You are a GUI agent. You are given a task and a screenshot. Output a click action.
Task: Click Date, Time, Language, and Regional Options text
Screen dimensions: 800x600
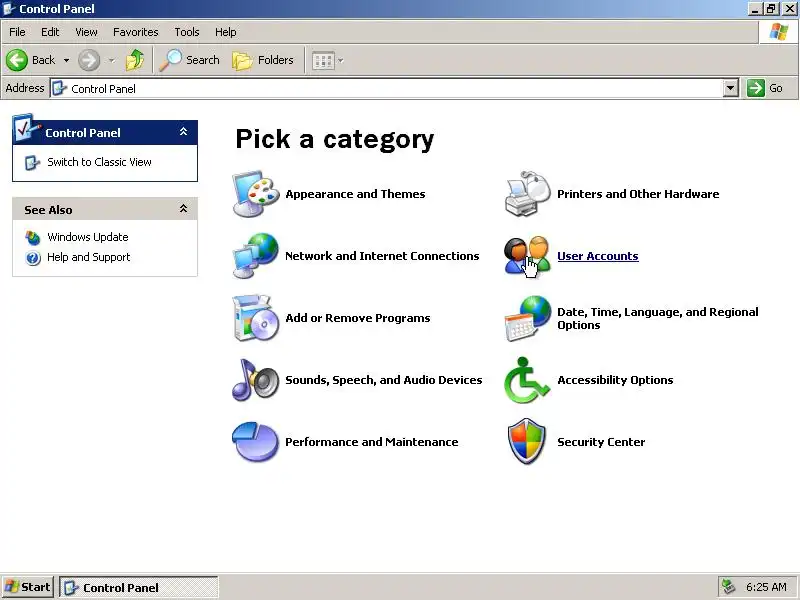click(x=658, y=318)
